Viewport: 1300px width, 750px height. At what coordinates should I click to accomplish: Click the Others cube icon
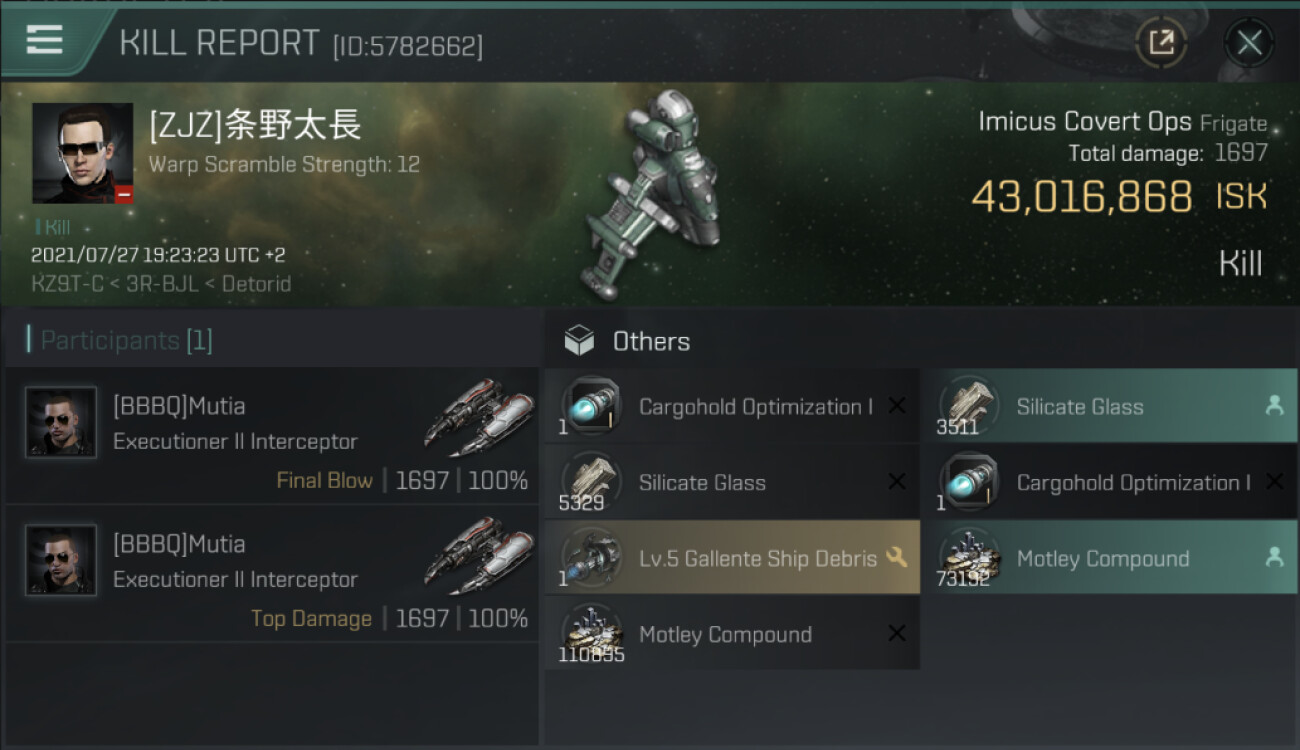(579, 341)
